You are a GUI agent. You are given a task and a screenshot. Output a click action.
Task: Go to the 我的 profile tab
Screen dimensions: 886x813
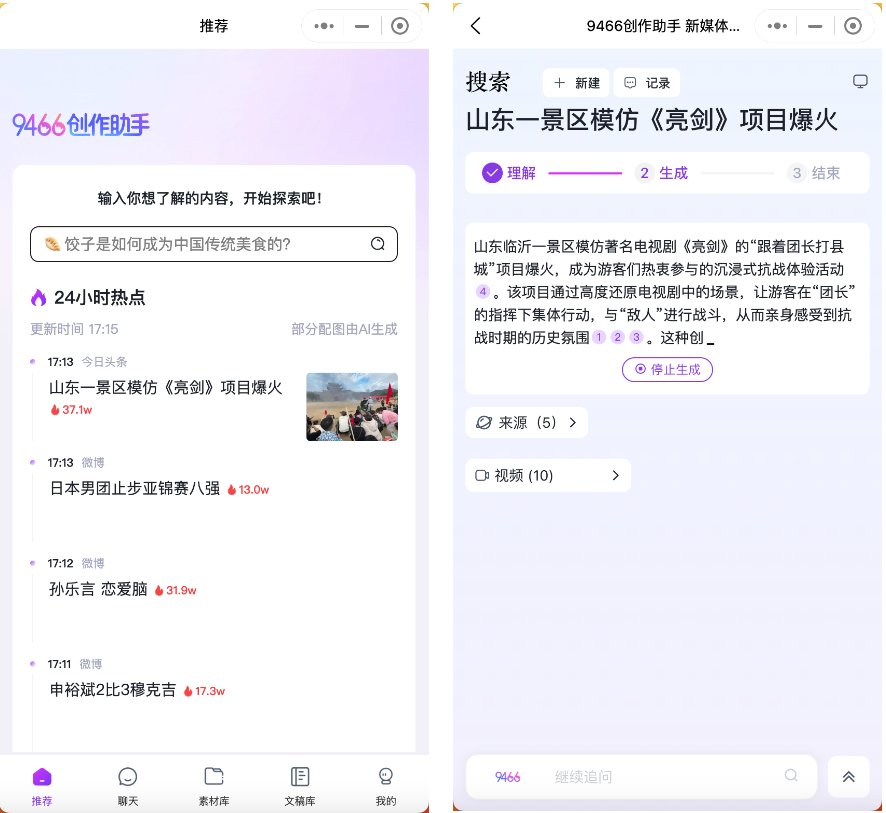[386, 786]
